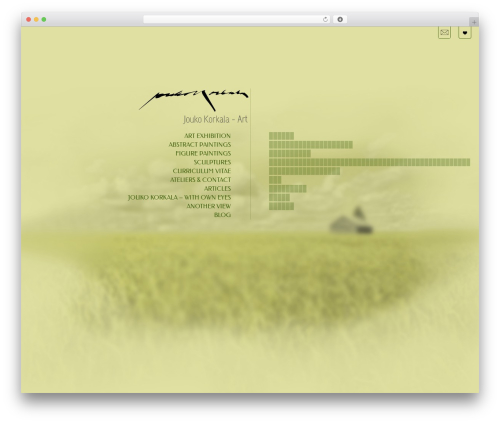Focus the browser address bar
500x423 pixels.
[236, 20]
